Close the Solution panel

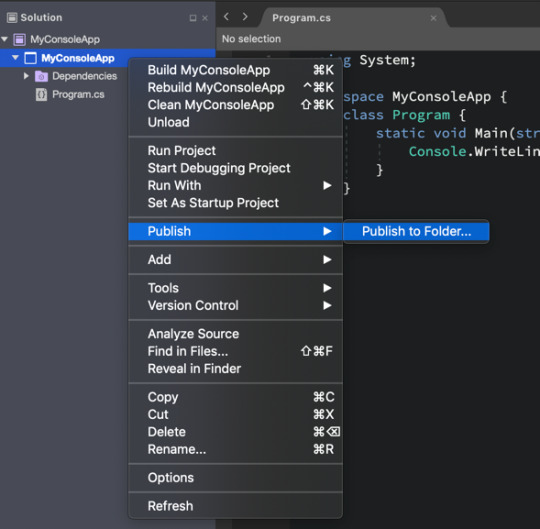[x=205, y=18]
